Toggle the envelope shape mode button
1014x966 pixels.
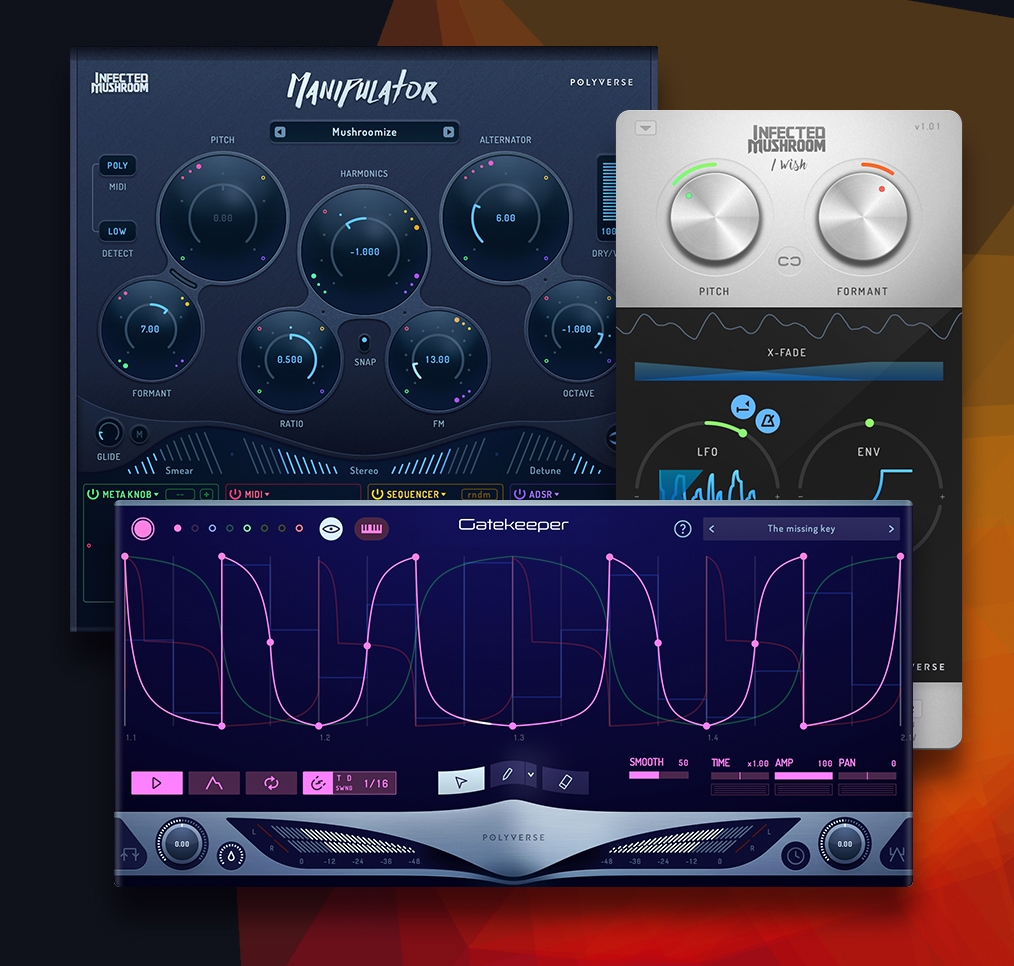pos(214,783)
